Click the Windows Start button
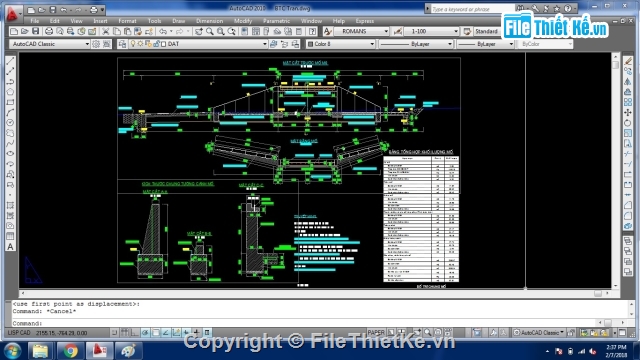The height and width of the screenshot is (360, 640). 12,351
